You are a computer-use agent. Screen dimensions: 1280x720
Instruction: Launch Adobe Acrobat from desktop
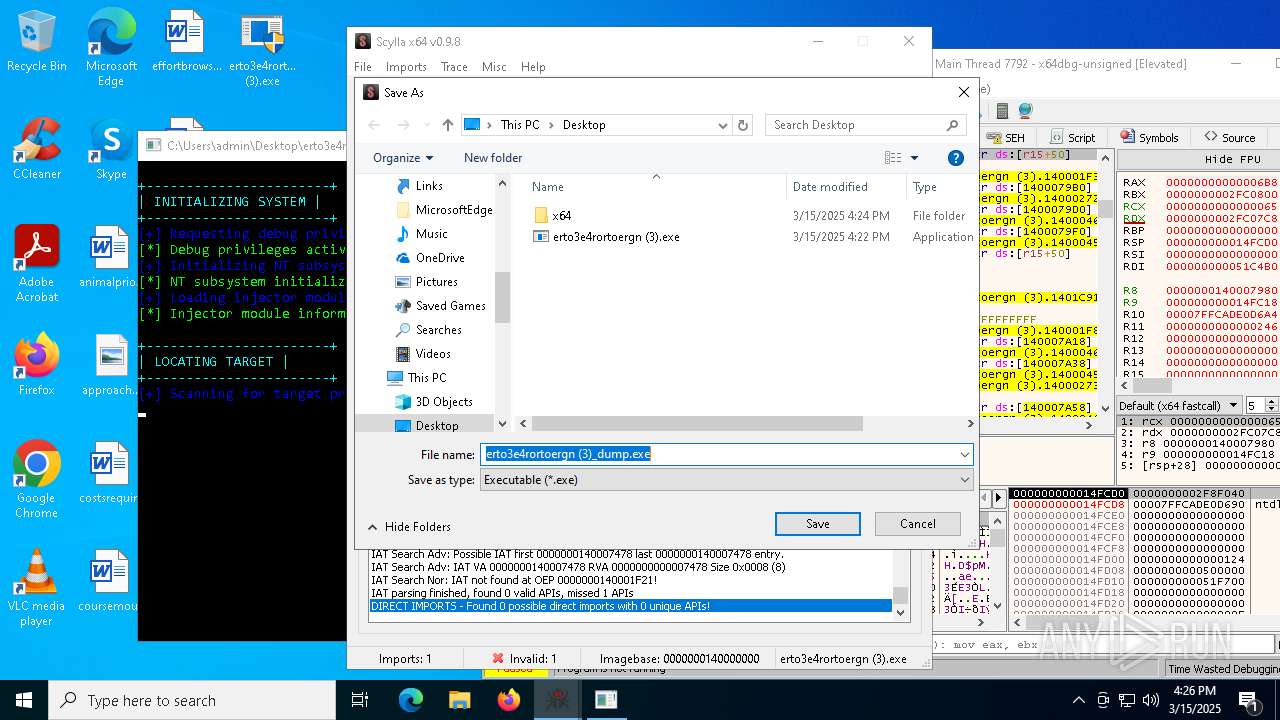(x=36, y=264)
